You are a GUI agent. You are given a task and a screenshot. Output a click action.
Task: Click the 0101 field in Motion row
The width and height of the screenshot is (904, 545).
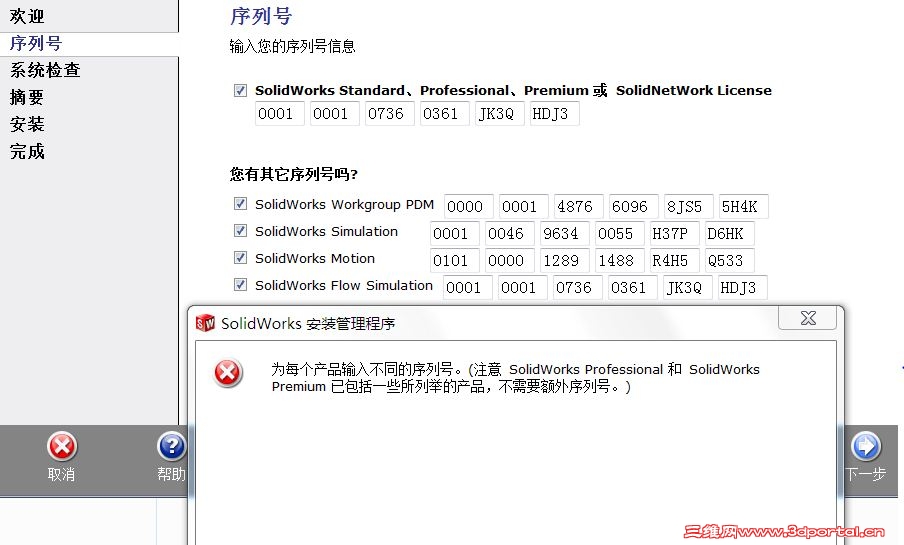click(455, 261)
